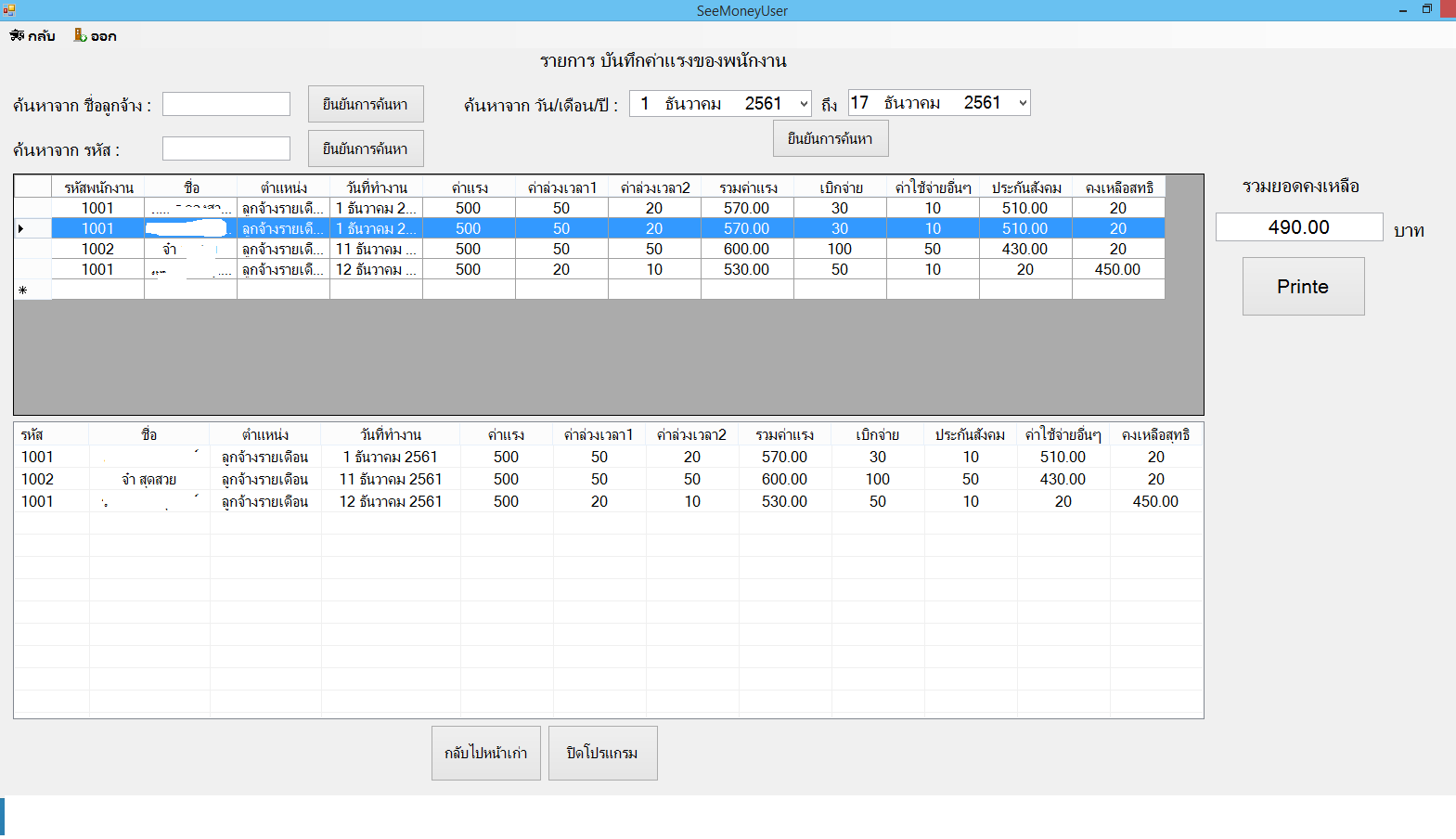Click the employee name search field
Image resolution: width=1456 pixels, height=839 pixels.
226,104
